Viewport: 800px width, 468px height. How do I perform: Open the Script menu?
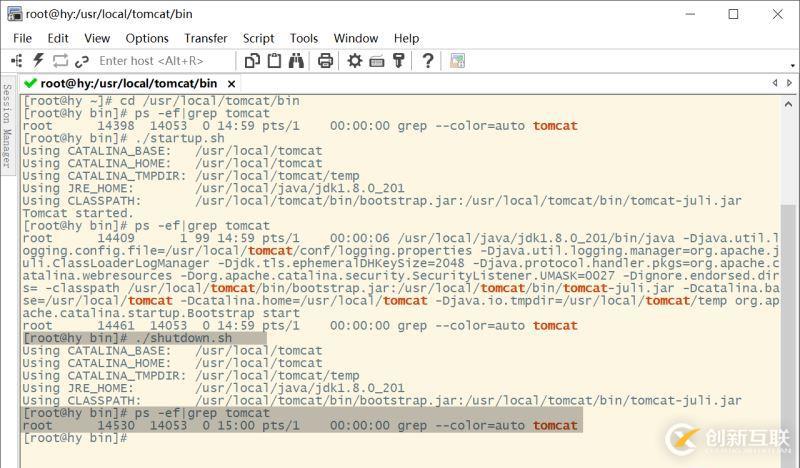click(258, 38)
